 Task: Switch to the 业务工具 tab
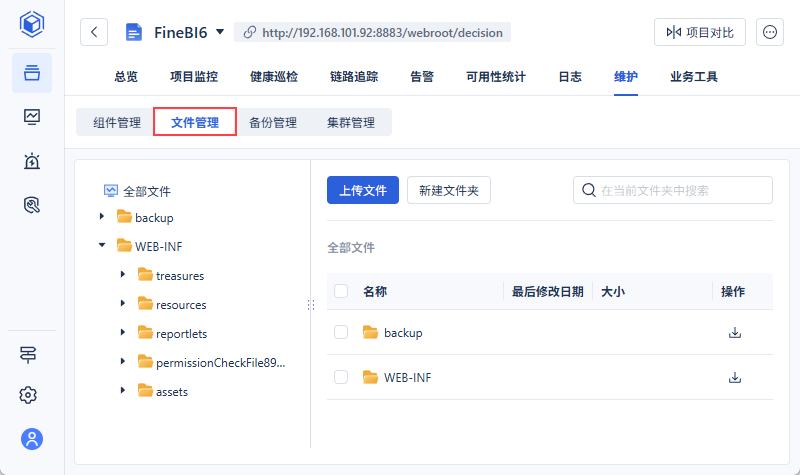click(694, 77)
